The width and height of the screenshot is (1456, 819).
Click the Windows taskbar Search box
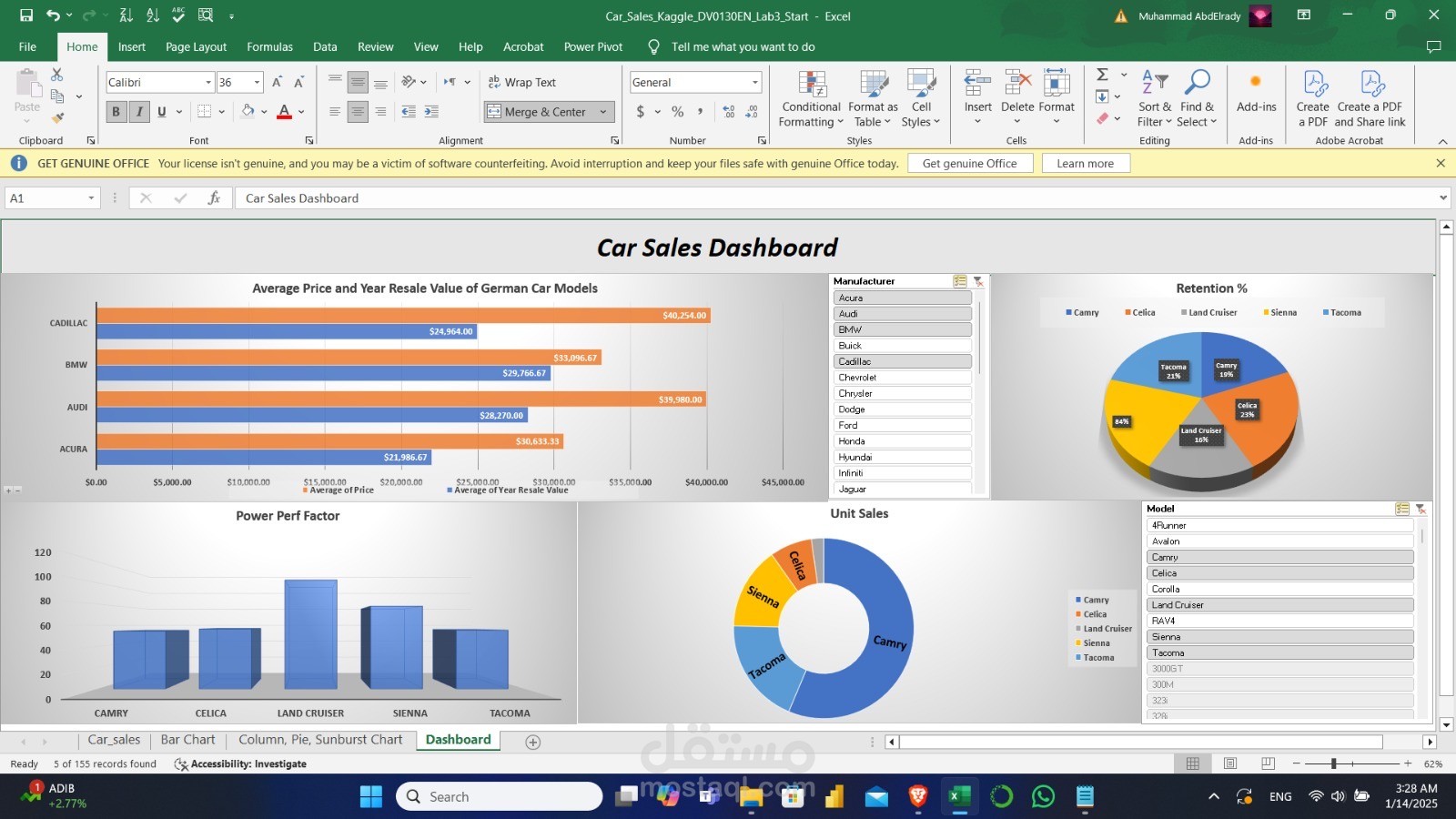[x=499, y=795]
